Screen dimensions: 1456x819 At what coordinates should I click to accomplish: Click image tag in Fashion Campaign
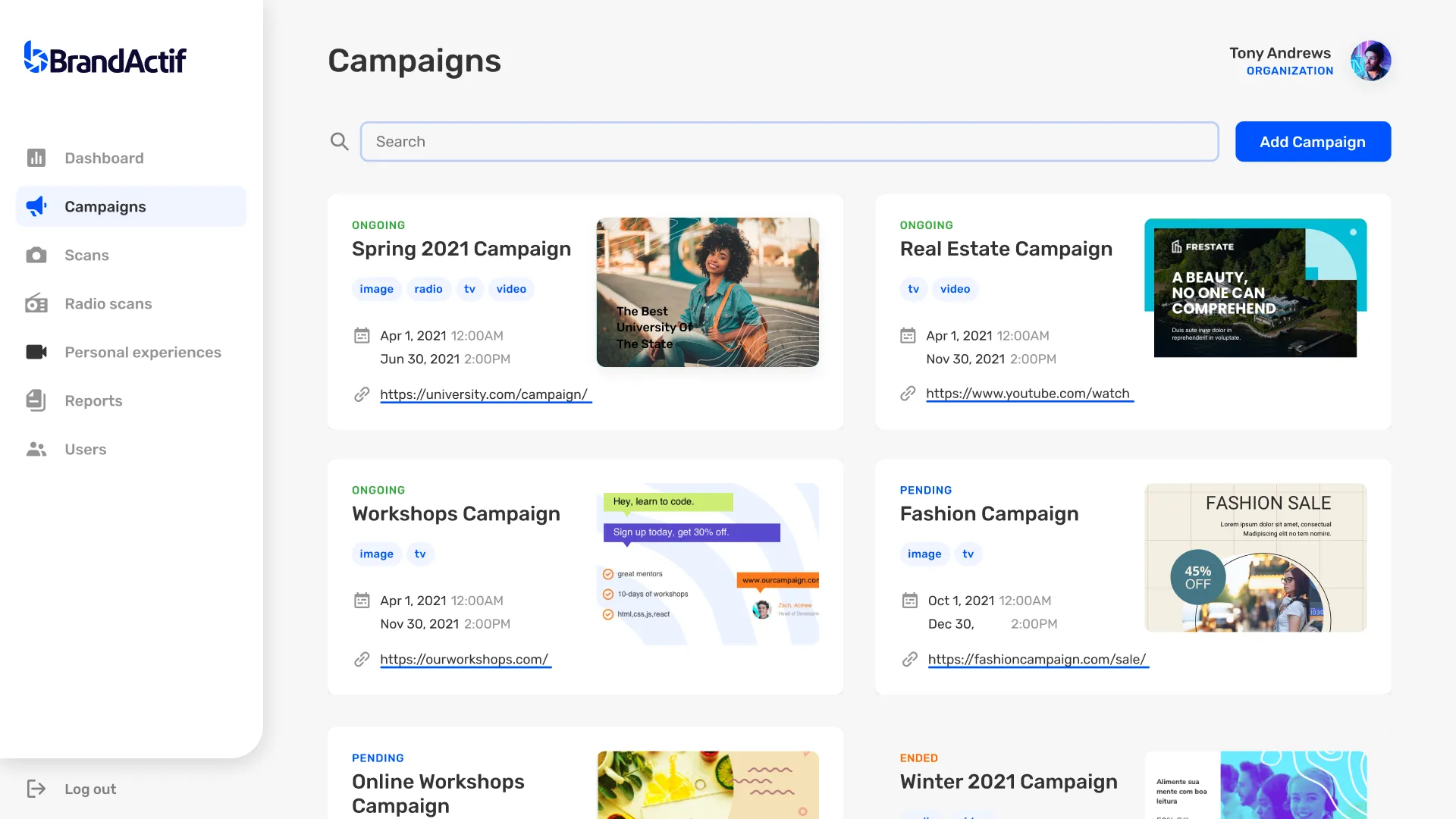(x=925, y=554)
